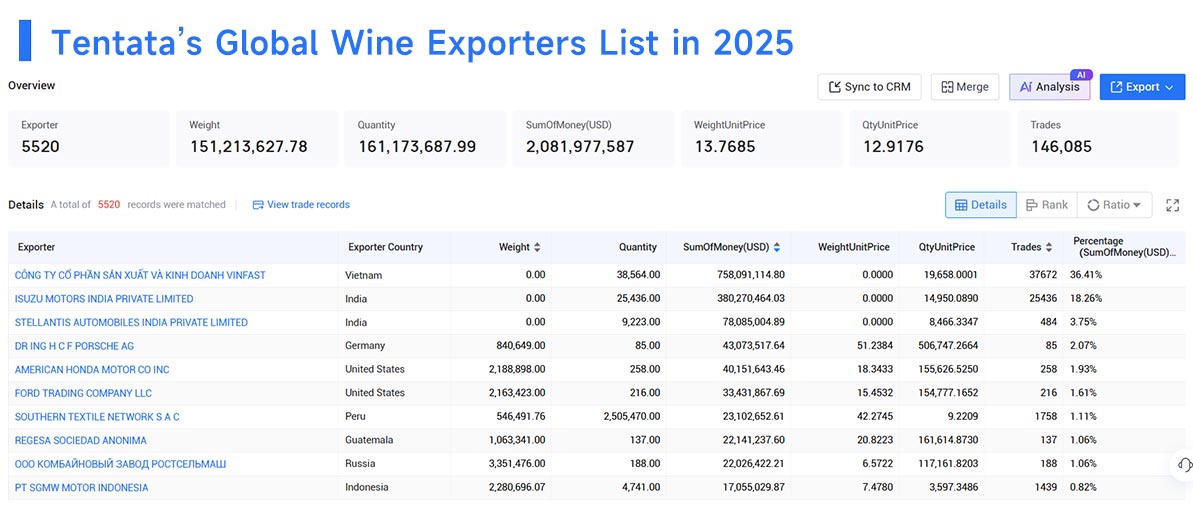Open FORD TRADING COMPANY LLC link

click(83, 393)
